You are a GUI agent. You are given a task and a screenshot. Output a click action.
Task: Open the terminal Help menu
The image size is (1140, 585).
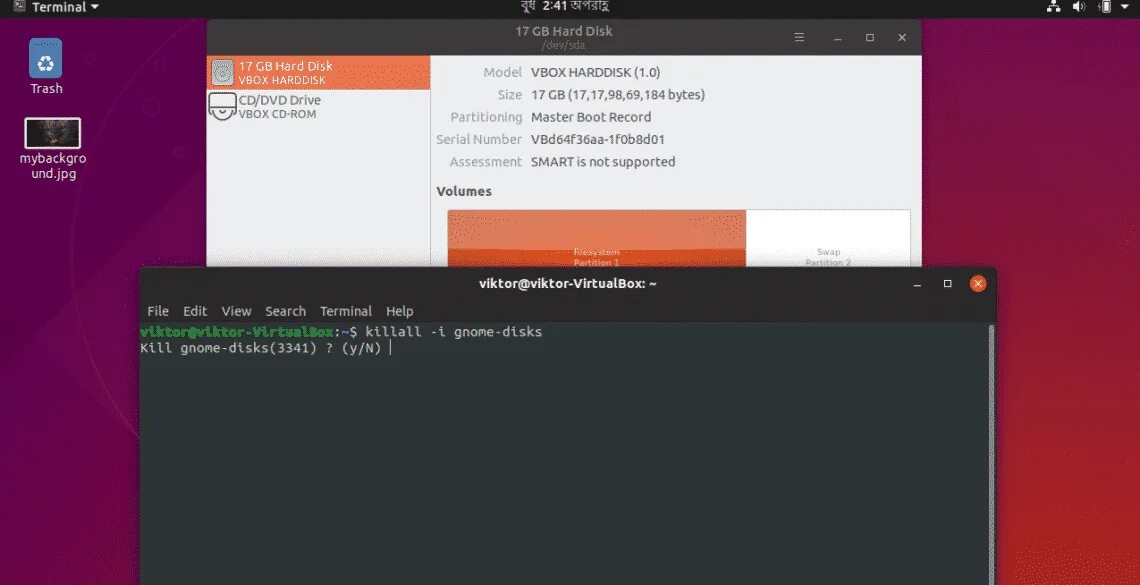click(399, 311)
